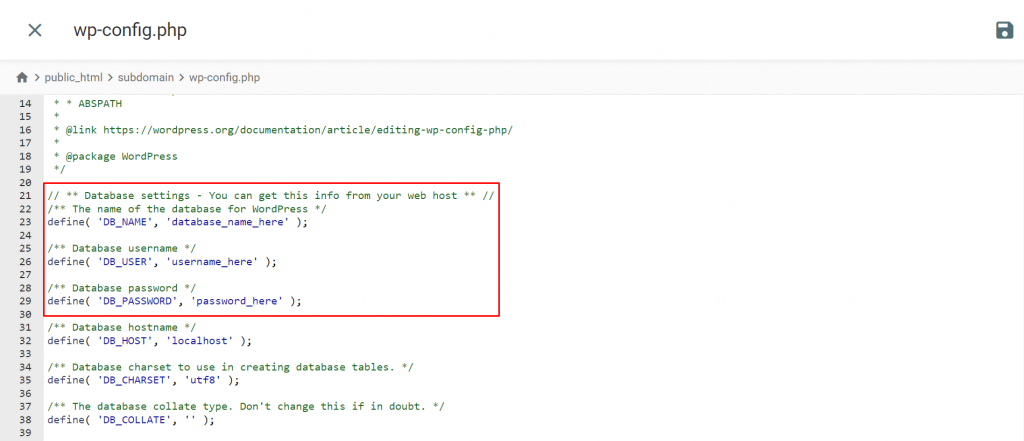Click line number 23 in gutter
Viewport: 1024px width, 441px height.
click(25, 222)
